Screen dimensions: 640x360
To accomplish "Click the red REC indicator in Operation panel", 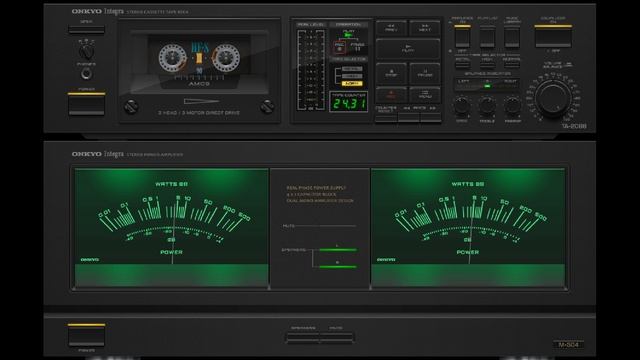I will pyautogui.click(x=339, y=48).
